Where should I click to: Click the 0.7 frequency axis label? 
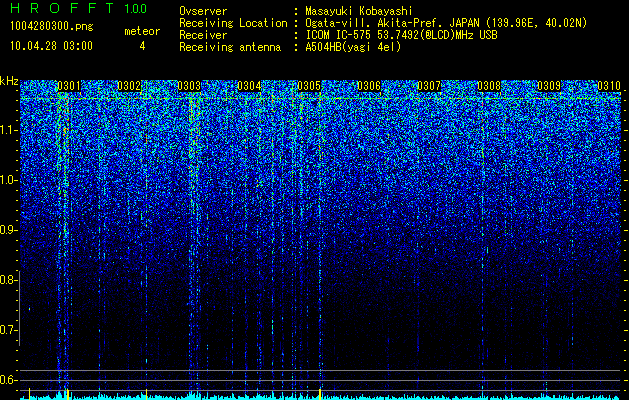pyautogui.click(x=9, y=330)
